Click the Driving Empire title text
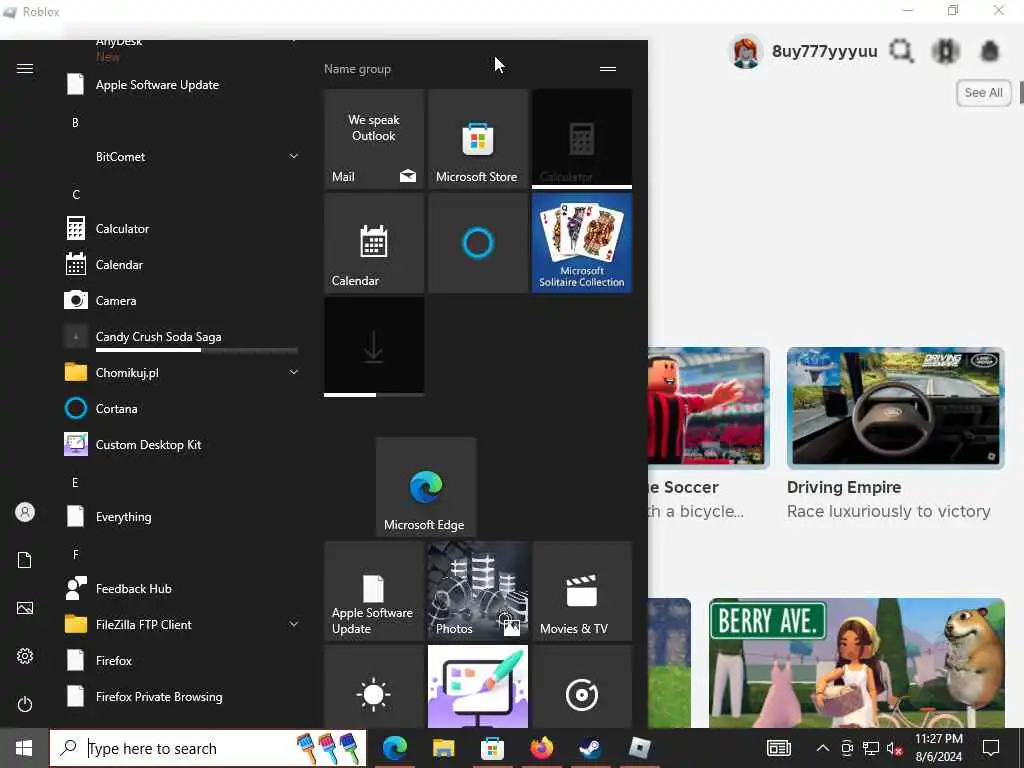 point(844,487)
